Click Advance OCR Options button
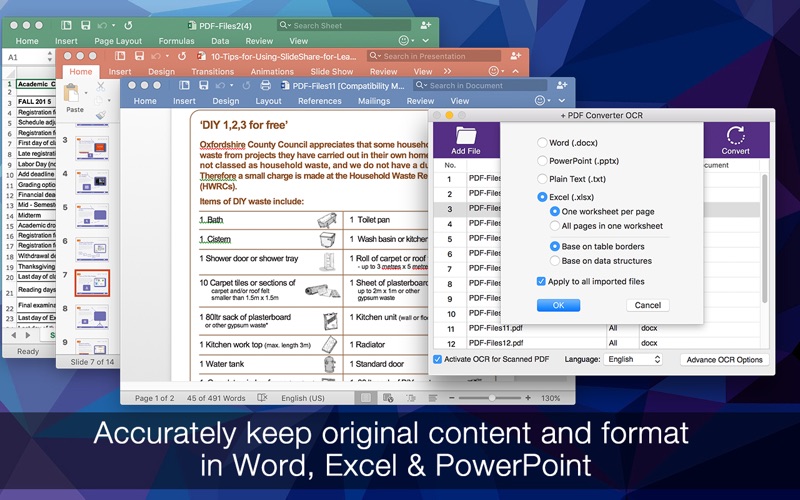 (x=724, y=359)
